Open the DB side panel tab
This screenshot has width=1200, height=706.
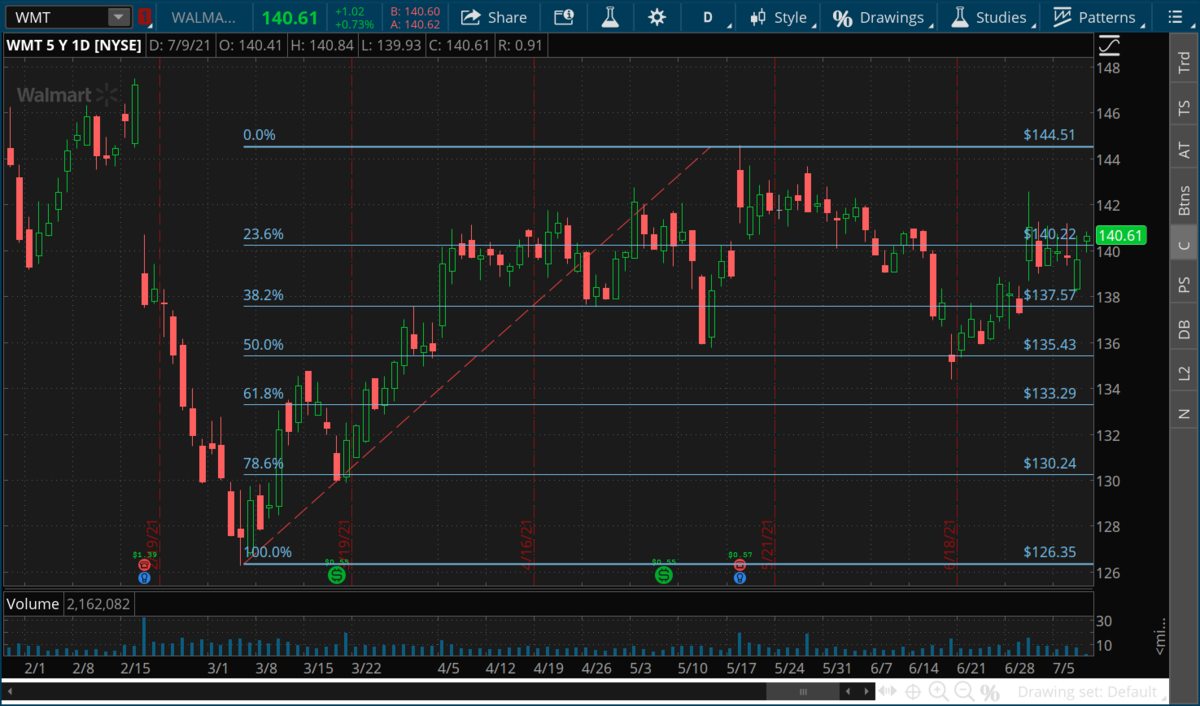click(1184, 329)
